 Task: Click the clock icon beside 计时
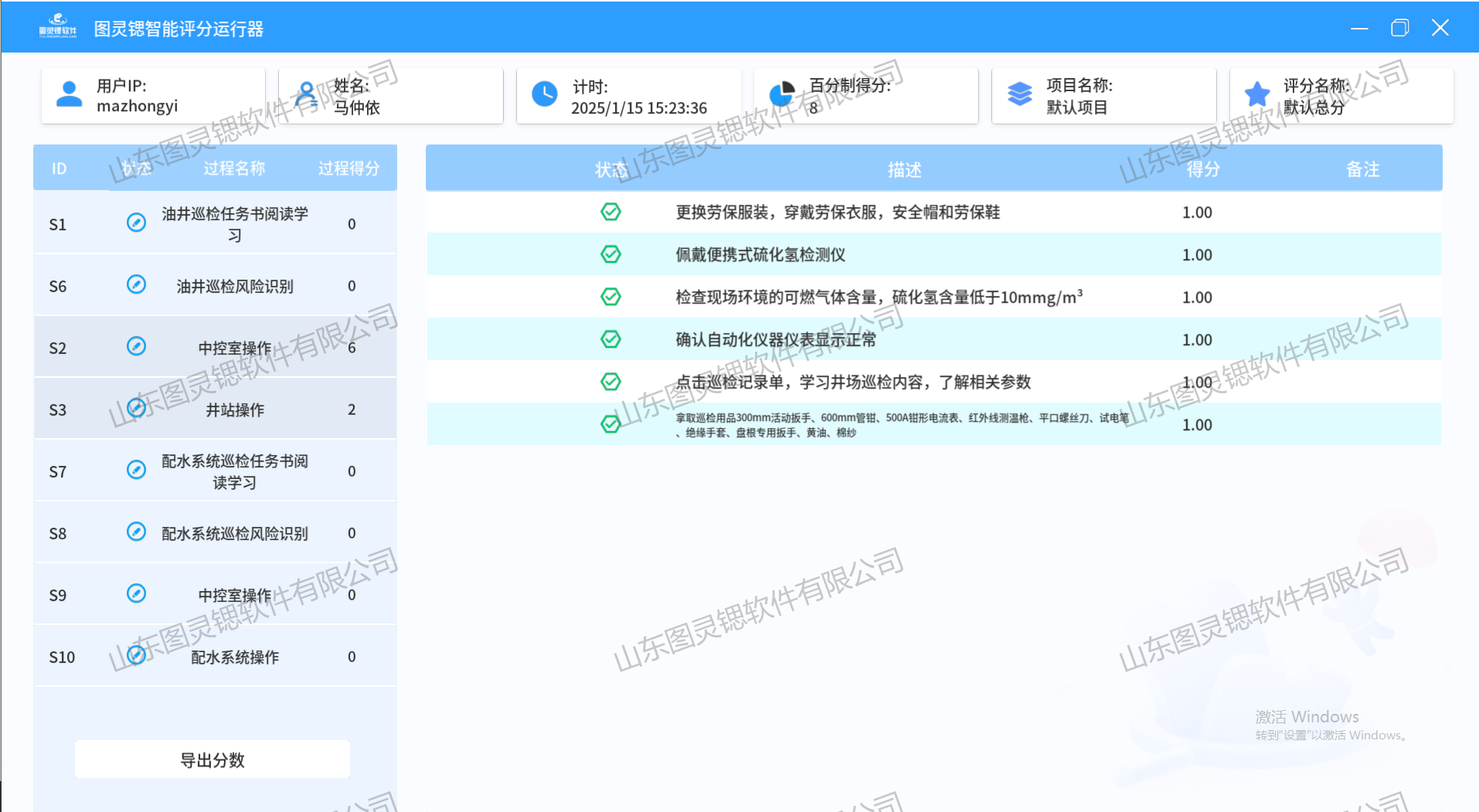[x=545, y=94]
